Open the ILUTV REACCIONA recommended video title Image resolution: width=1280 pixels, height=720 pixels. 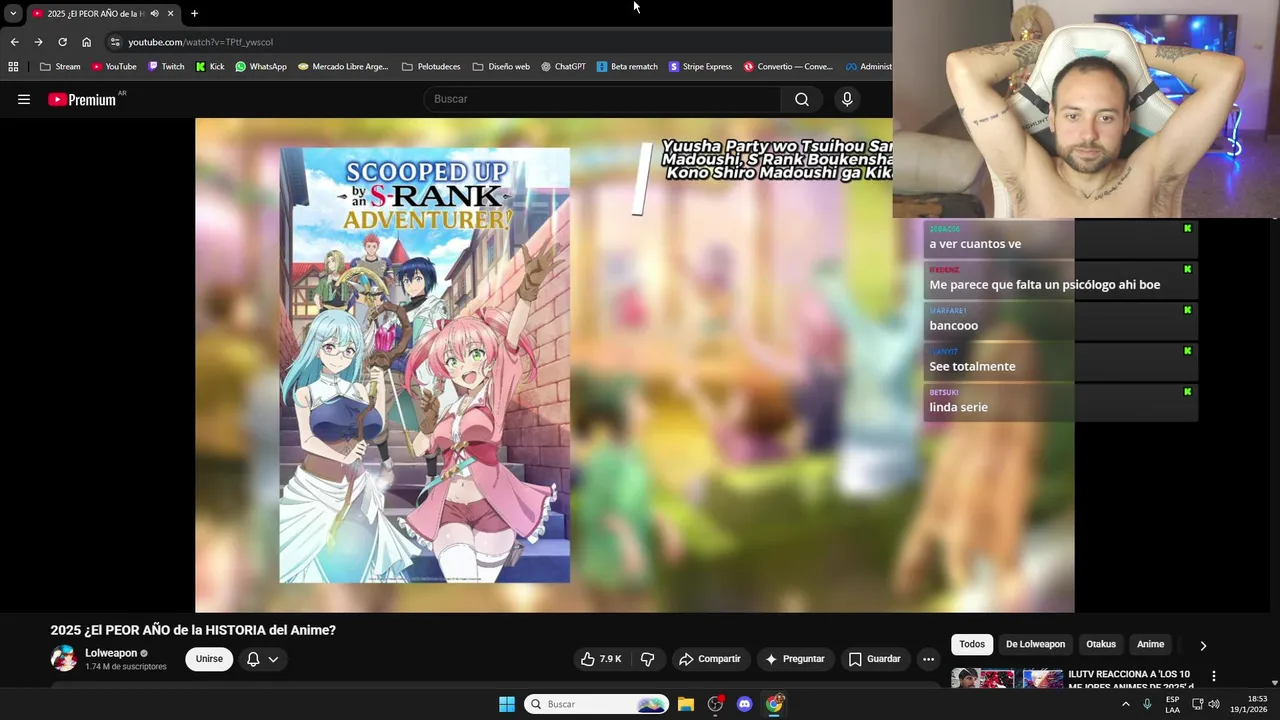tap(1131, 679)
